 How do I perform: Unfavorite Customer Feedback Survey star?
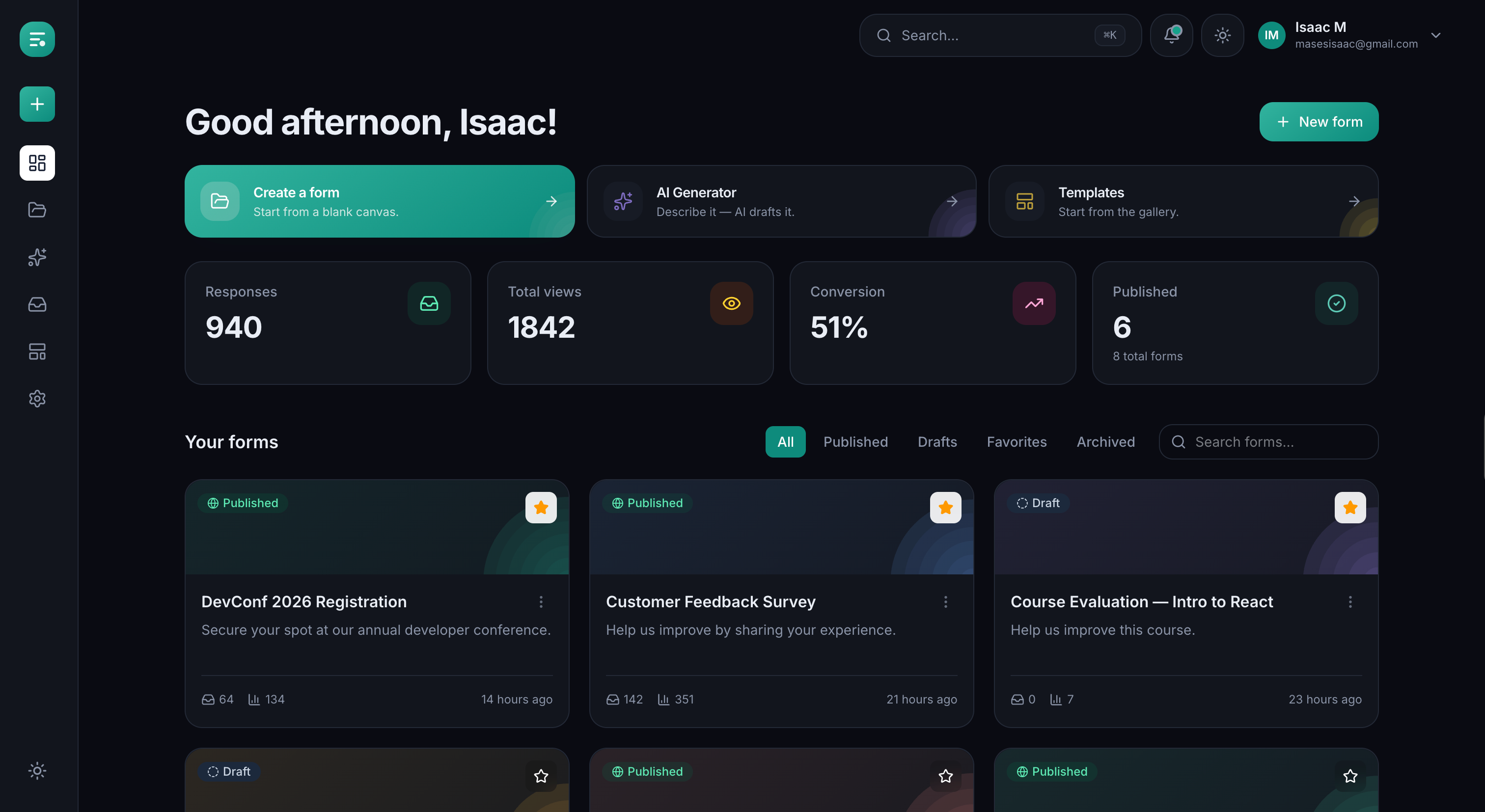pos(945,507)
